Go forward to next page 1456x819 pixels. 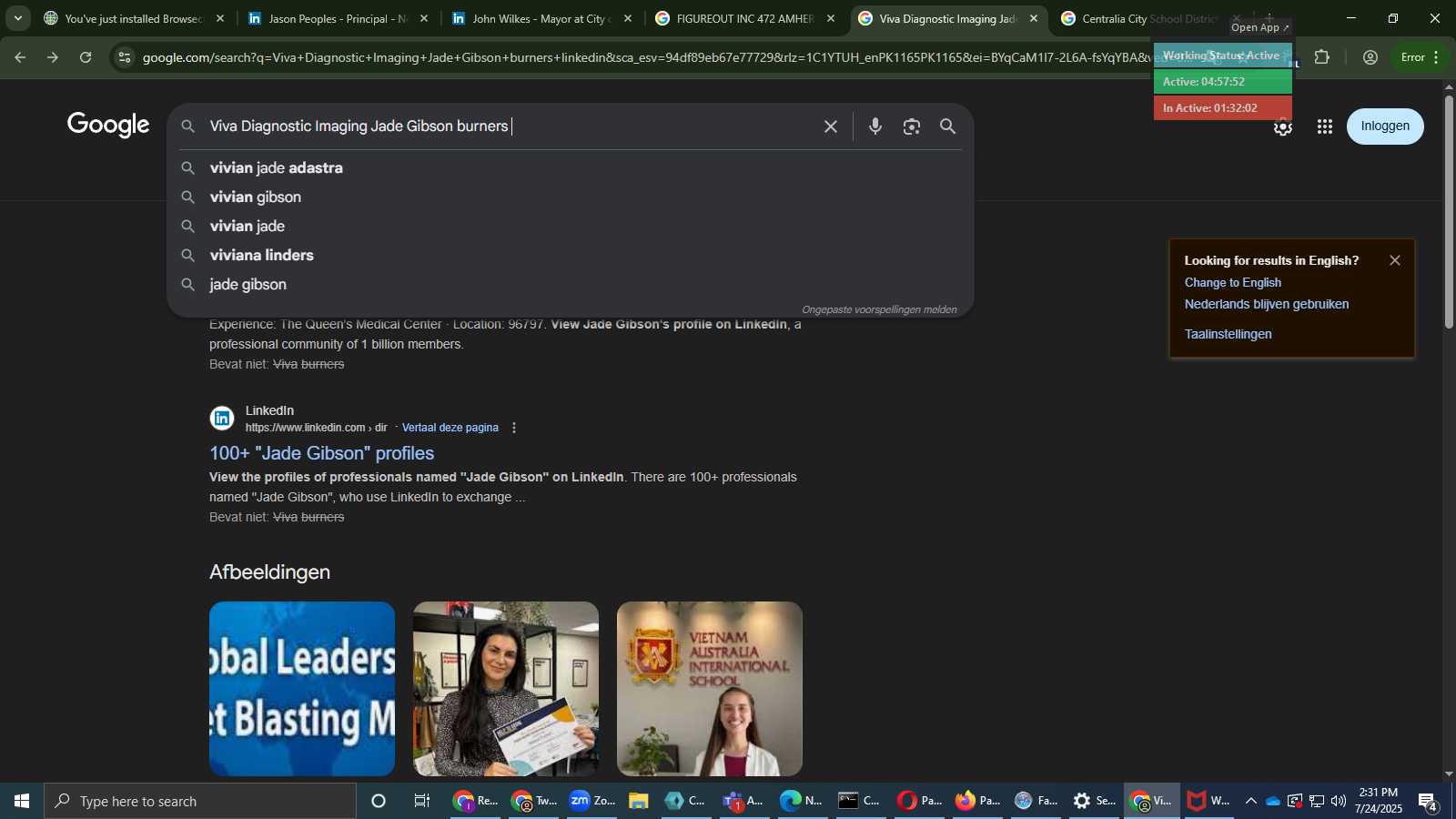coord(53,57)
